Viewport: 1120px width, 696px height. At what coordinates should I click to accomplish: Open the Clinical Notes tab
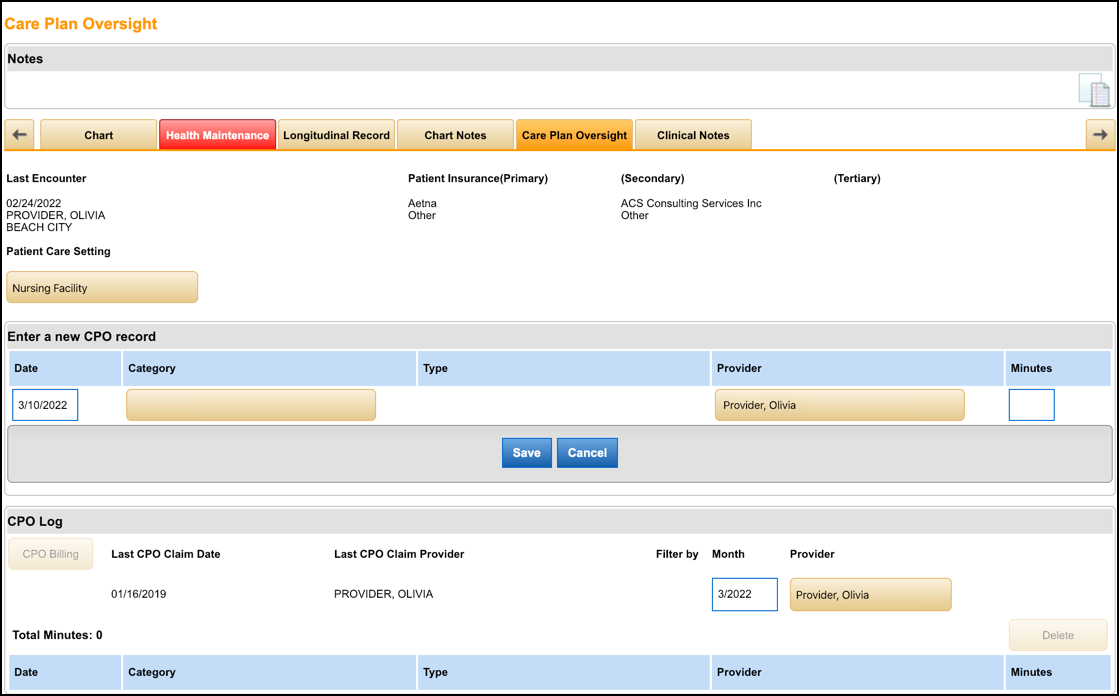(x=693, y=134)
